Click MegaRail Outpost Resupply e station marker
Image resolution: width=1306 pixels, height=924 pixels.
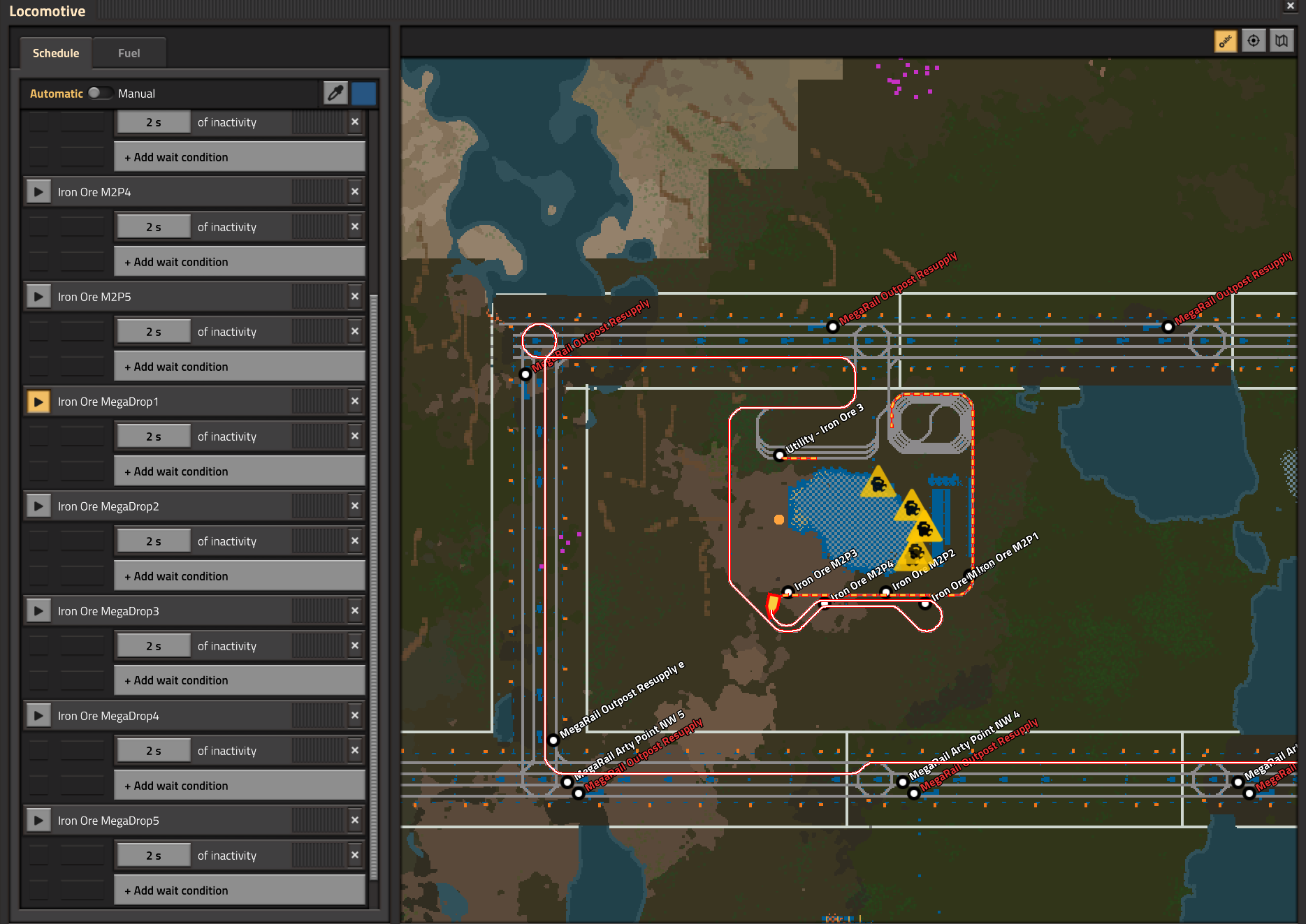[x=553, y=740]
